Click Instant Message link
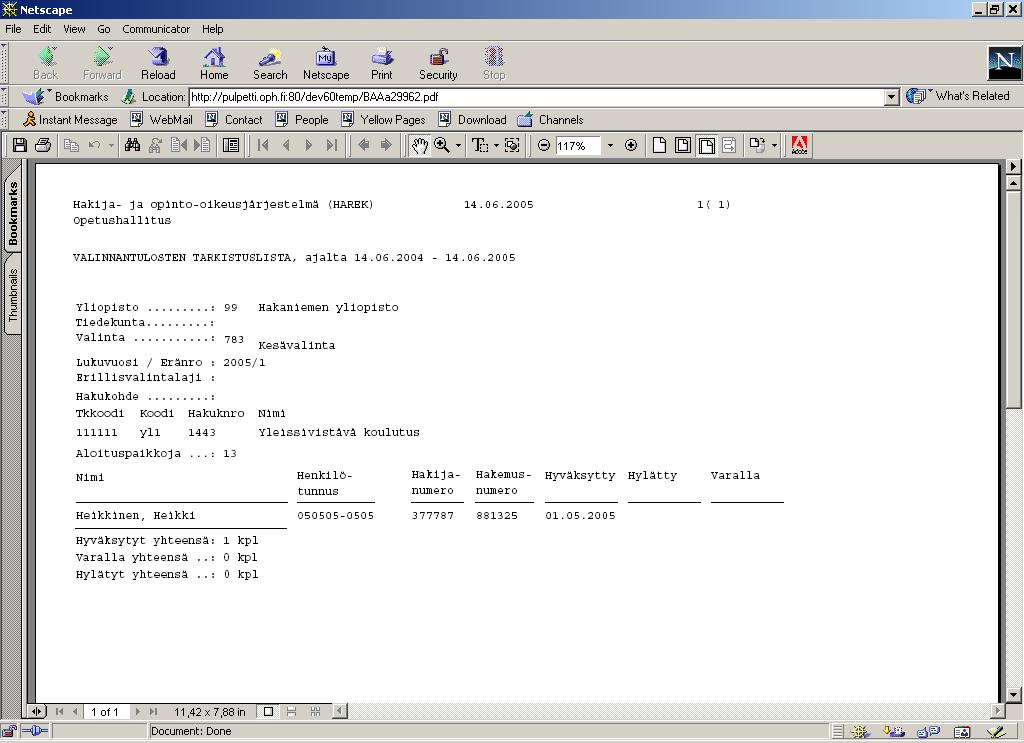This screenshot has height=743, width=1024. point(70,119)
